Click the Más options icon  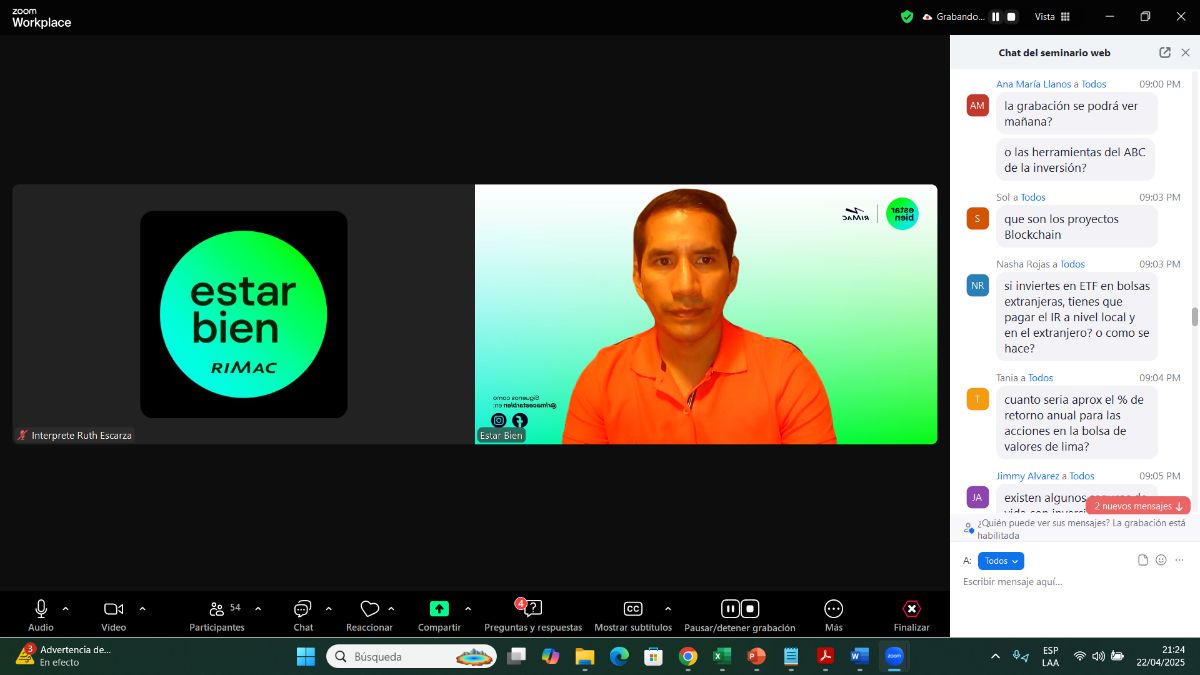833,609
